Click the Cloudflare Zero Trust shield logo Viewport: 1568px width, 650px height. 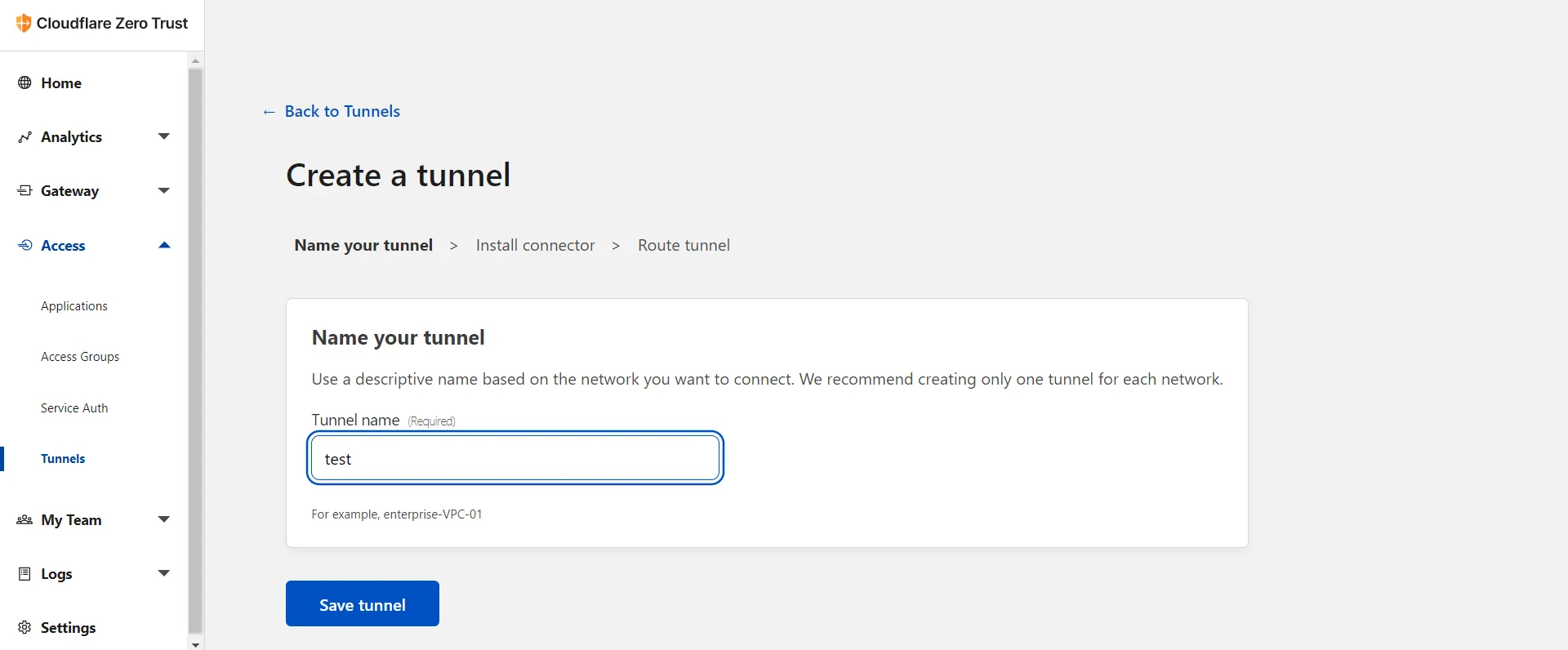tap(24, 23)
